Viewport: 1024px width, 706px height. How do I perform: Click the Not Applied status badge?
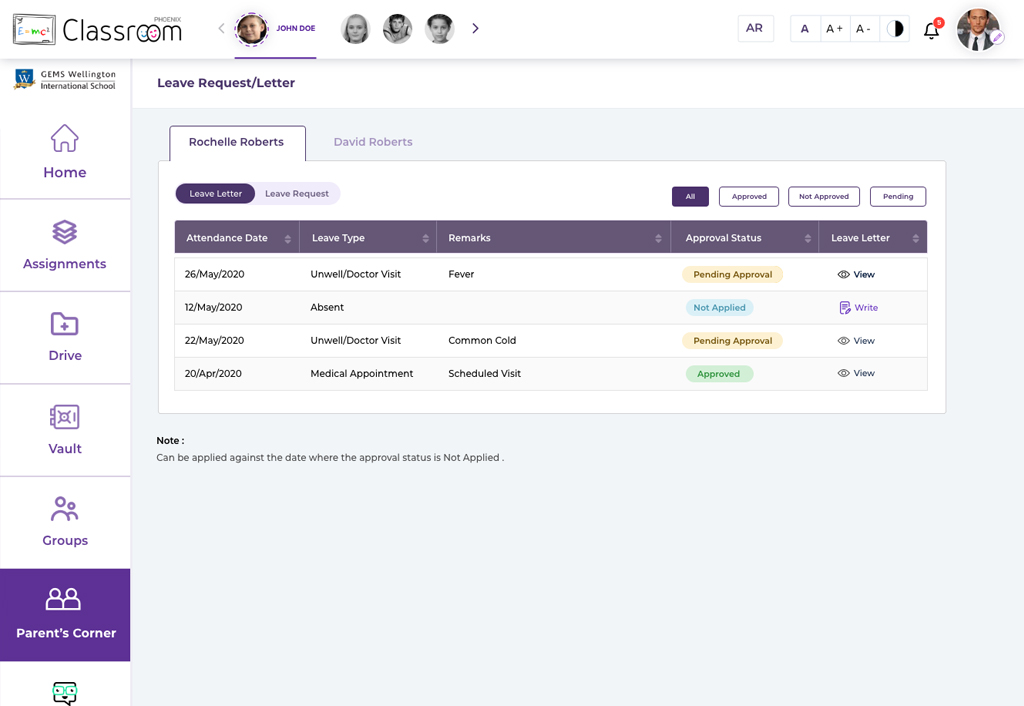(x=719, y=308)
